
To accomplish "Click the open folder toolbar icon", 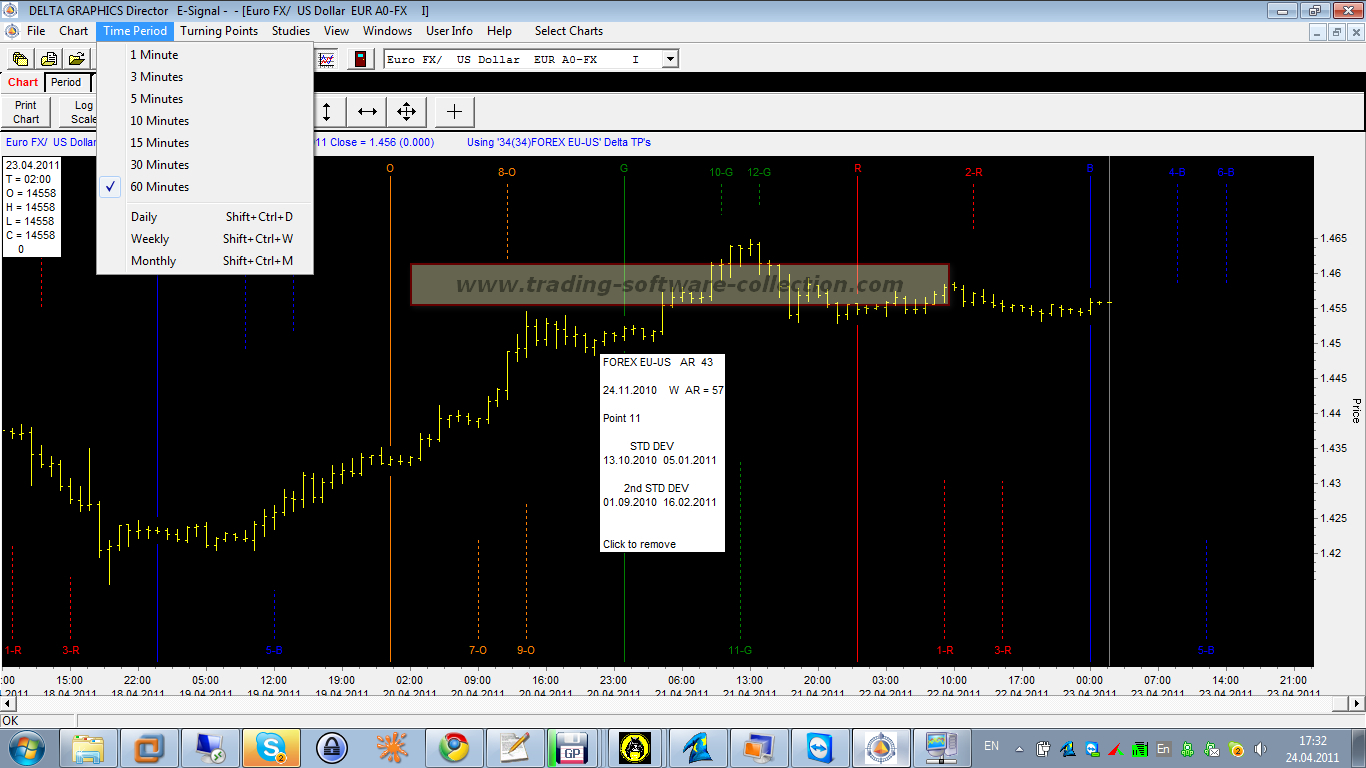I will (x=76, y=59).
